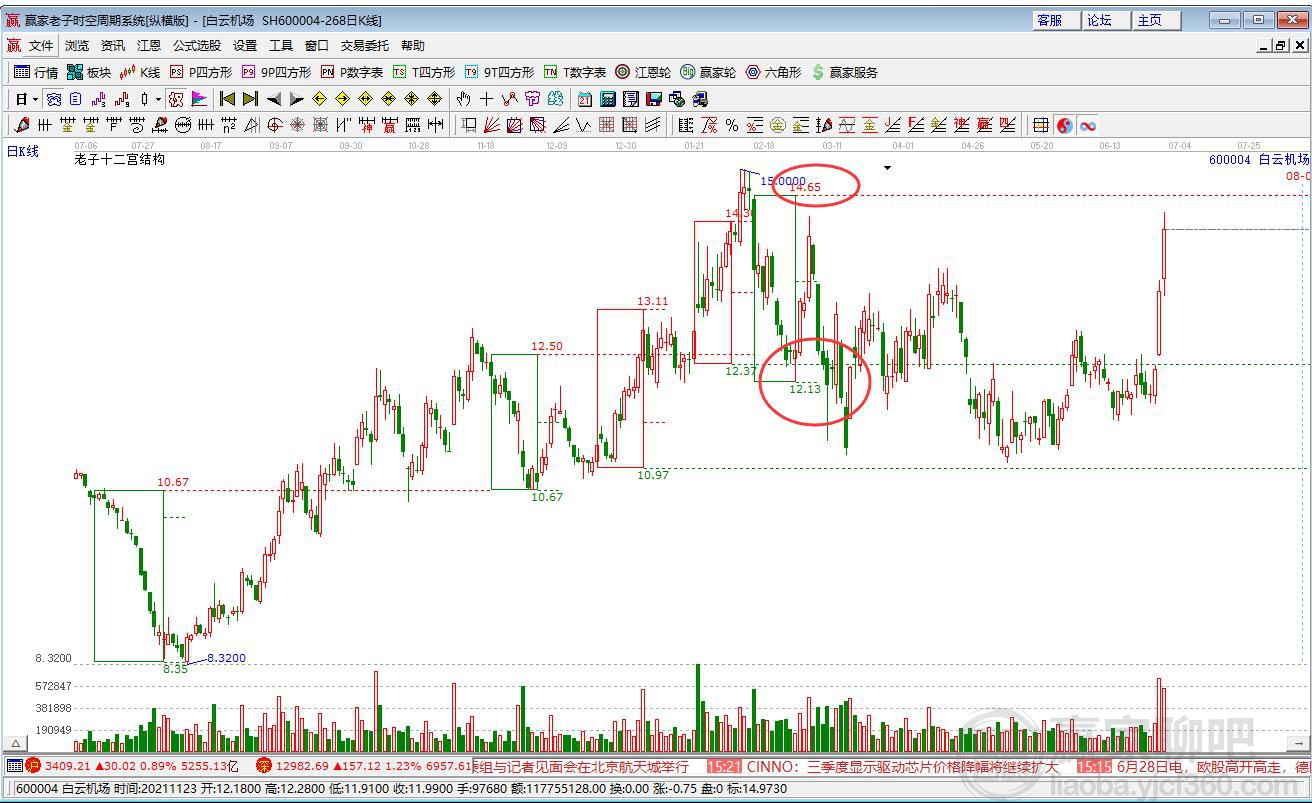Screen dimensions: 1312x803
Task: Click the 14.65 price label on chart
Action: tap(805, 187)
